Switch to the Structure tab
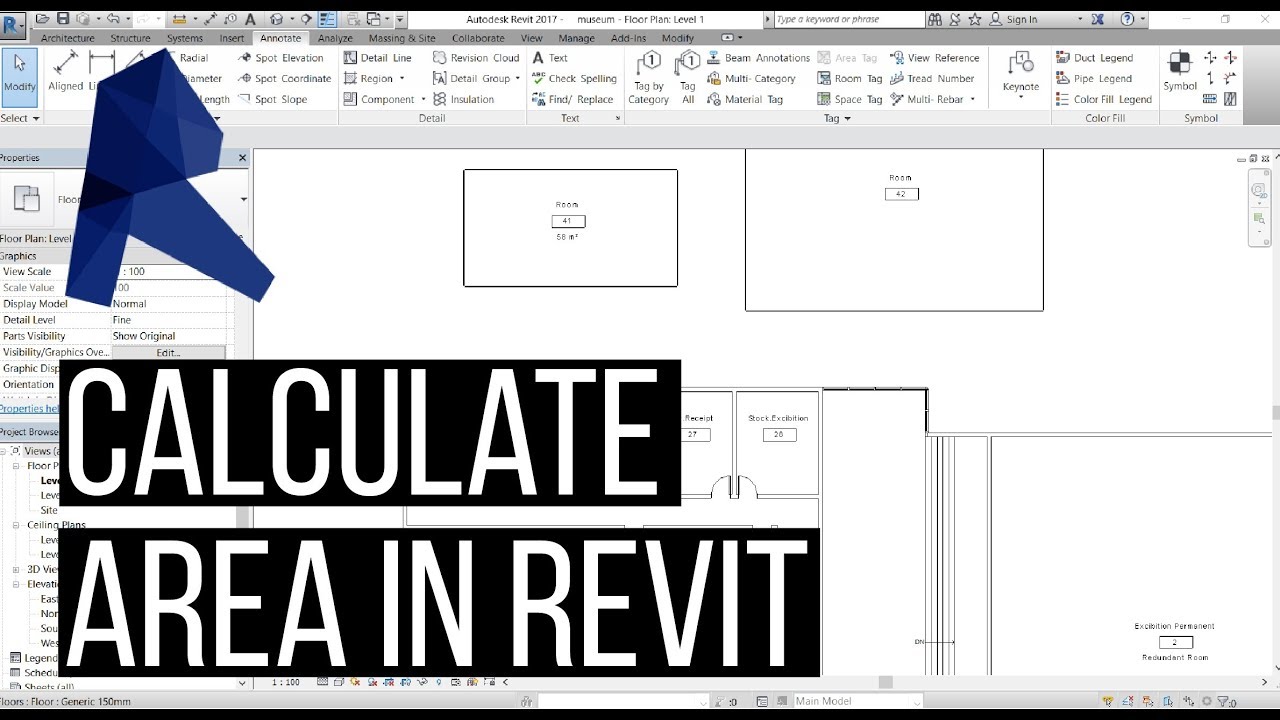 [130, 38]
